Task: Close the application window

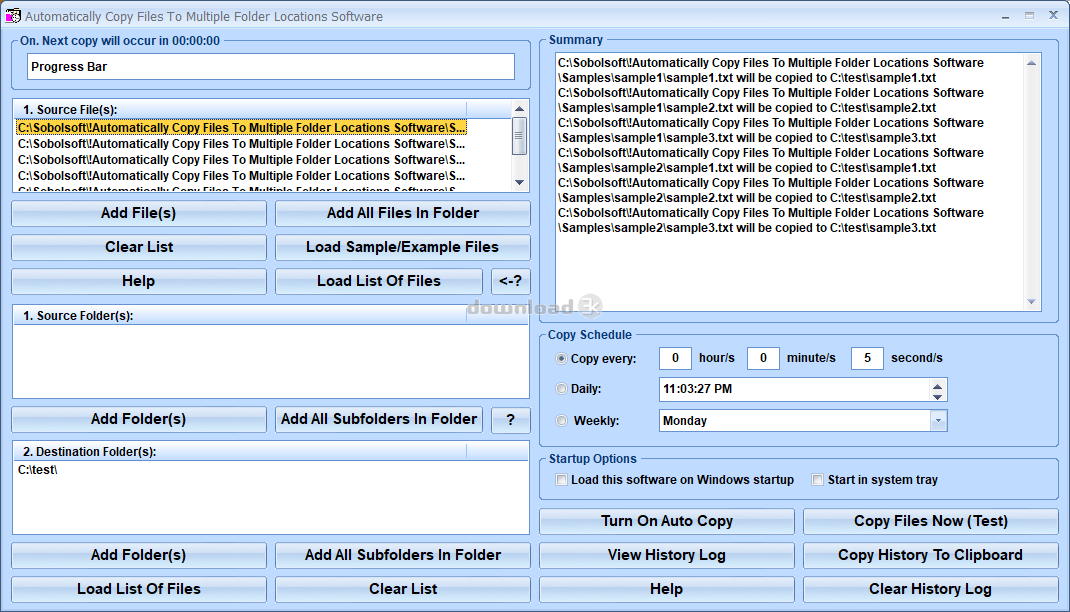Action: [x=1053, y=15]
